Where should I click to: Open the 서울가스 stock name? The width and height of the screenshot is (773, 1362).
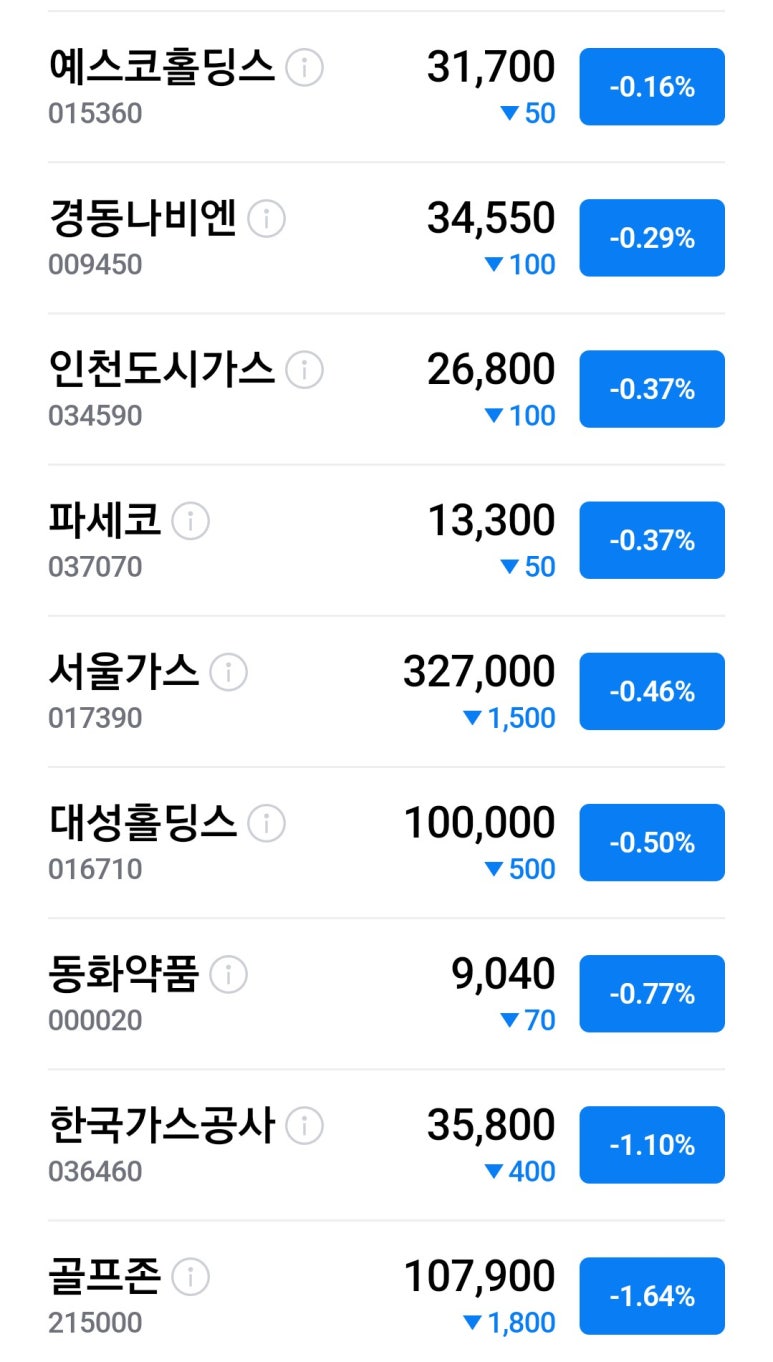[x=124, y=672]
